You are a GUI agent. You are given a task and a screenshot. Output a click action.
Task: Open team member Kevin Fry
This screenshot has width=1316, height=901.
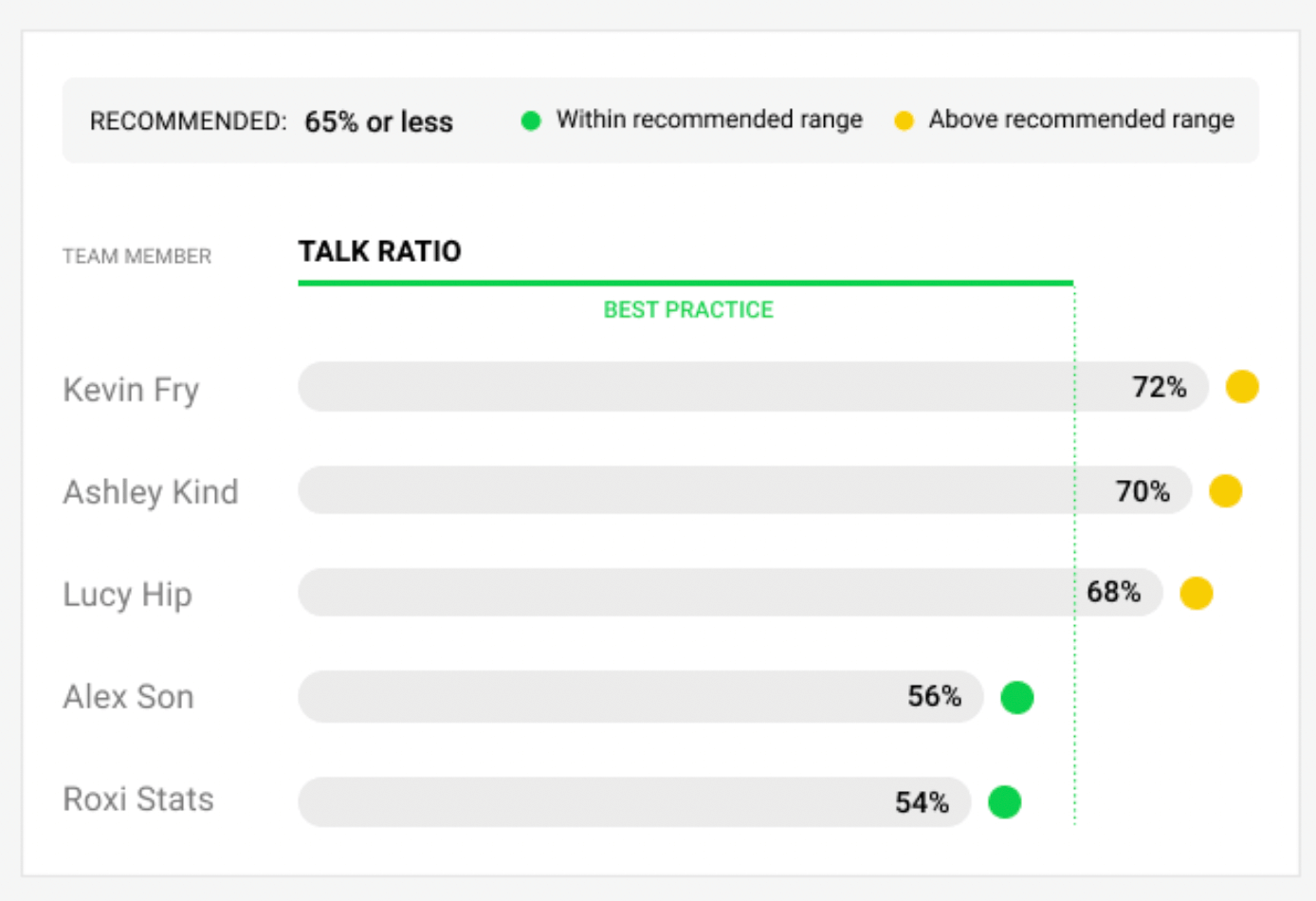tap(131, 390)
